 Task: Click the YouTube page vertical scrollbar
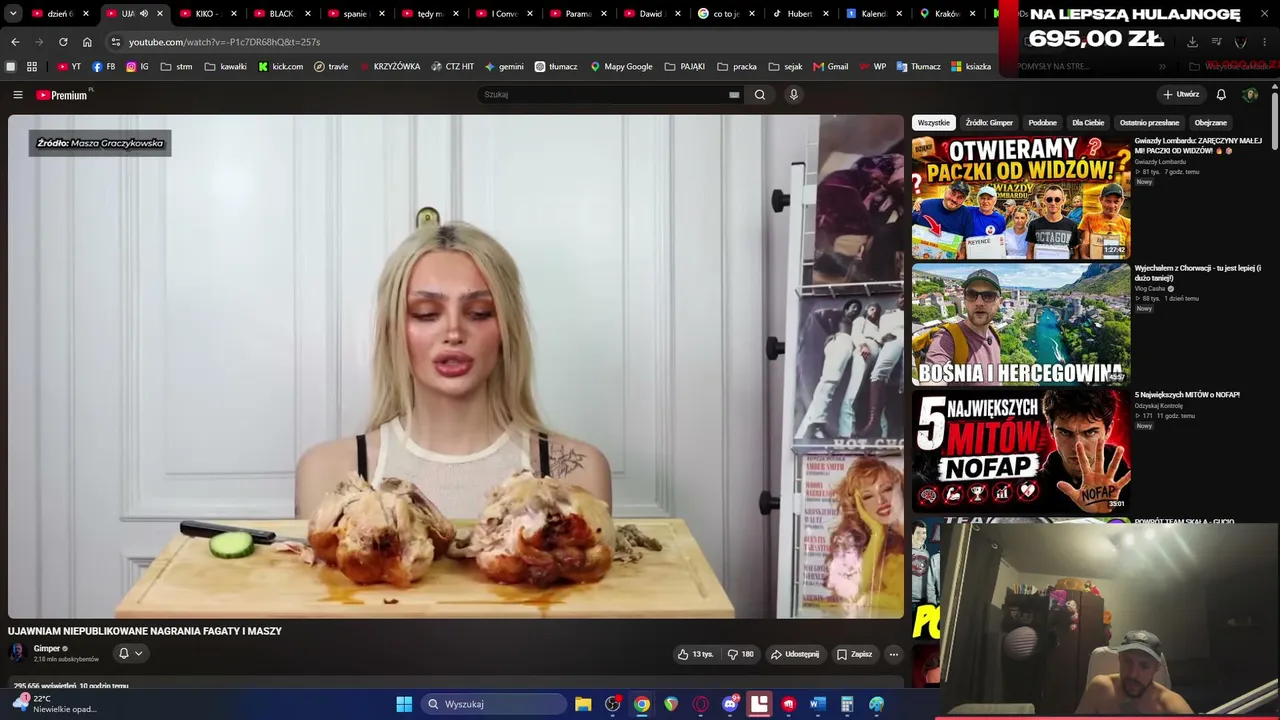pos(1275,120)
